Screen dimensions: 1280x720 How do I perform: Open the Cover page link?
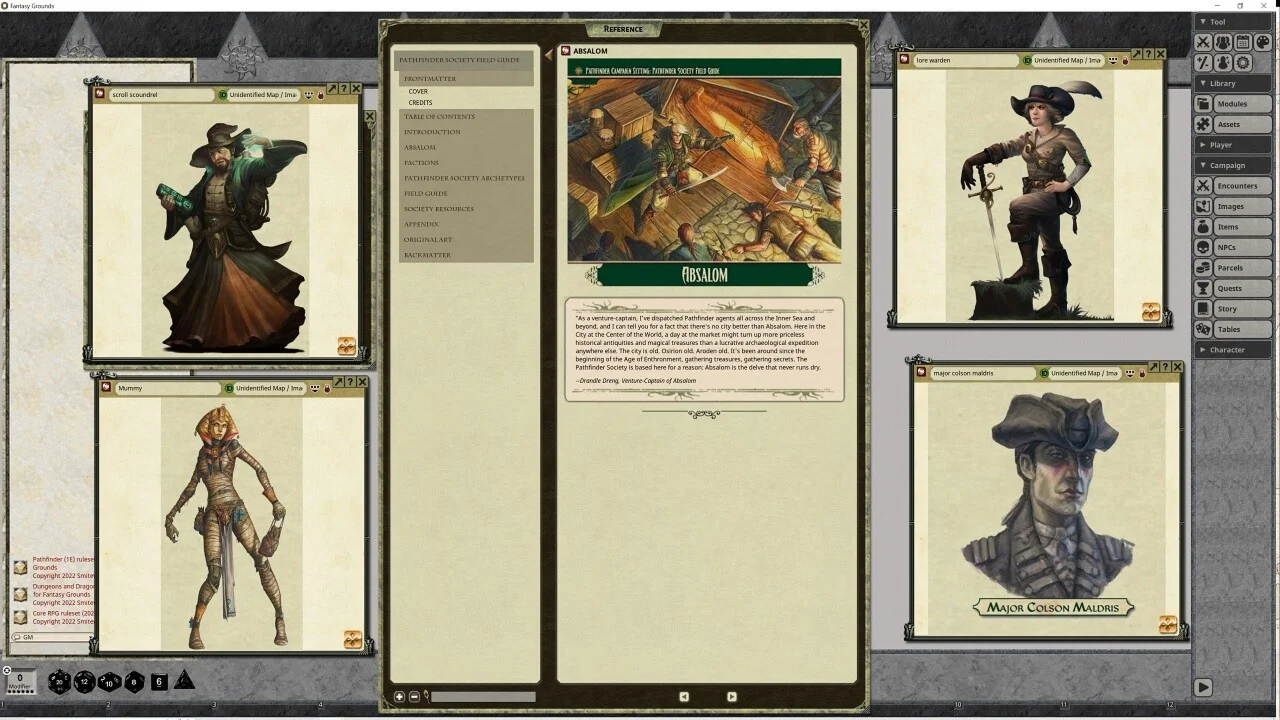click(x=418, y=91)
